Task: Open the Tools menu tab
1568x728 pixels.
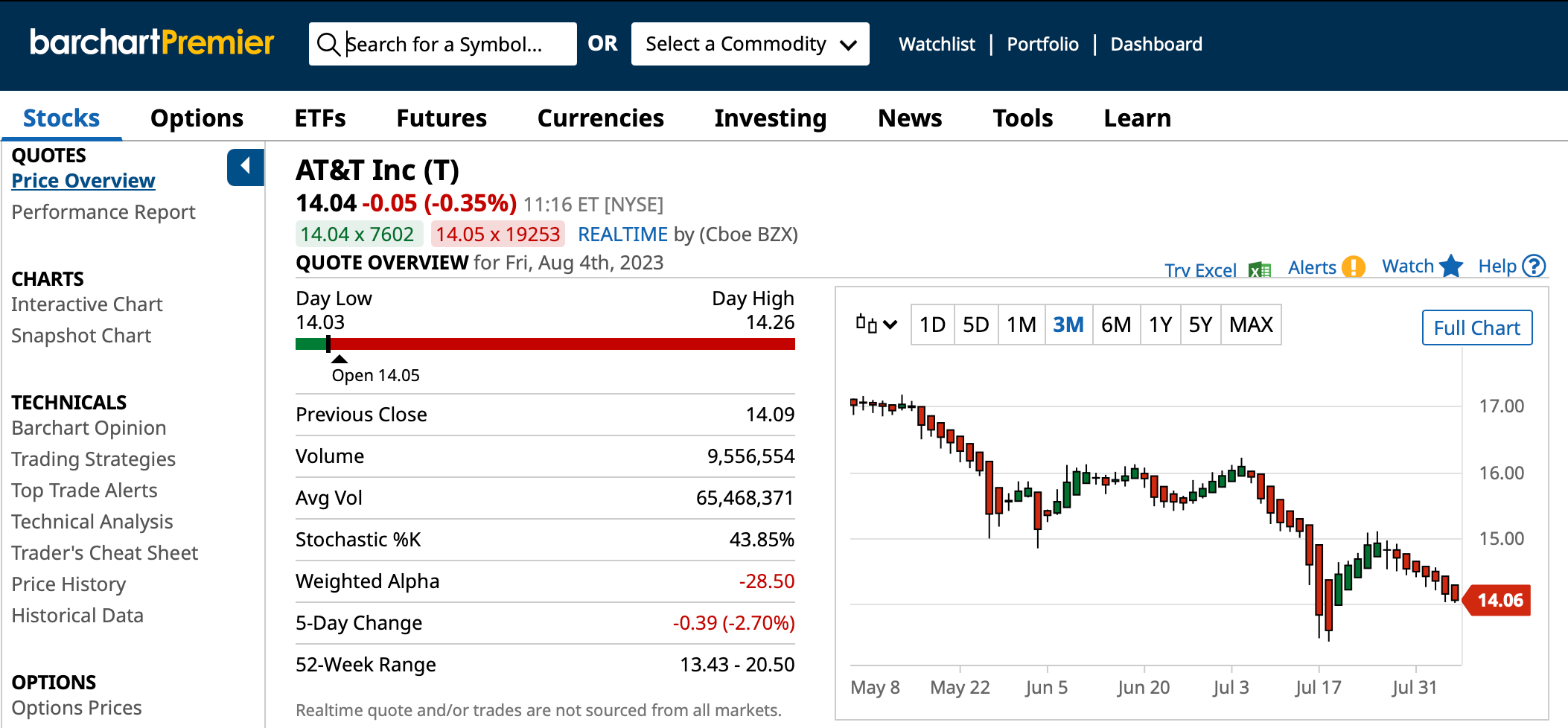Action: tap(1023, 118)
